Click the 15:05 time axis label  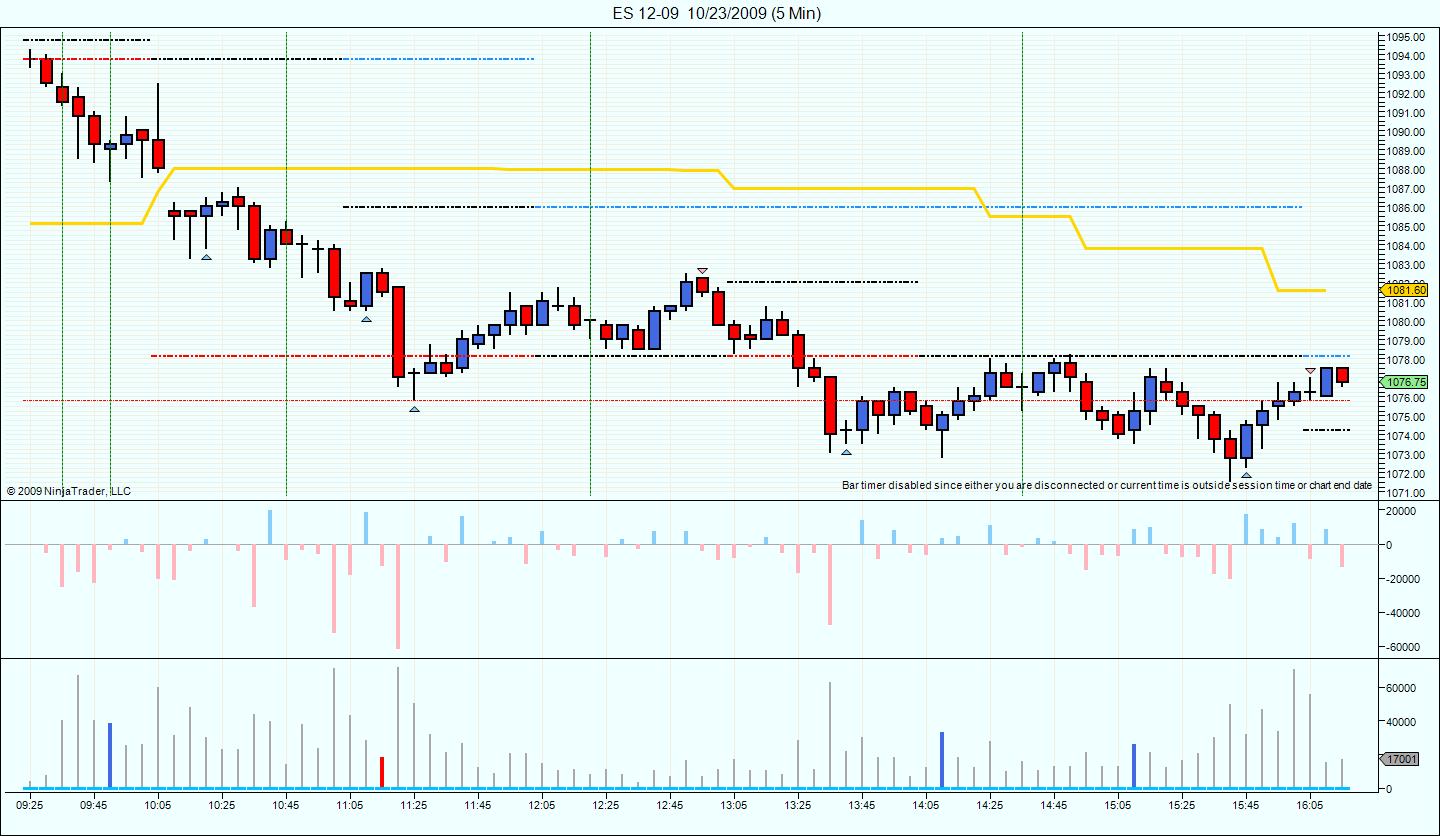(x=1118, y=804)
